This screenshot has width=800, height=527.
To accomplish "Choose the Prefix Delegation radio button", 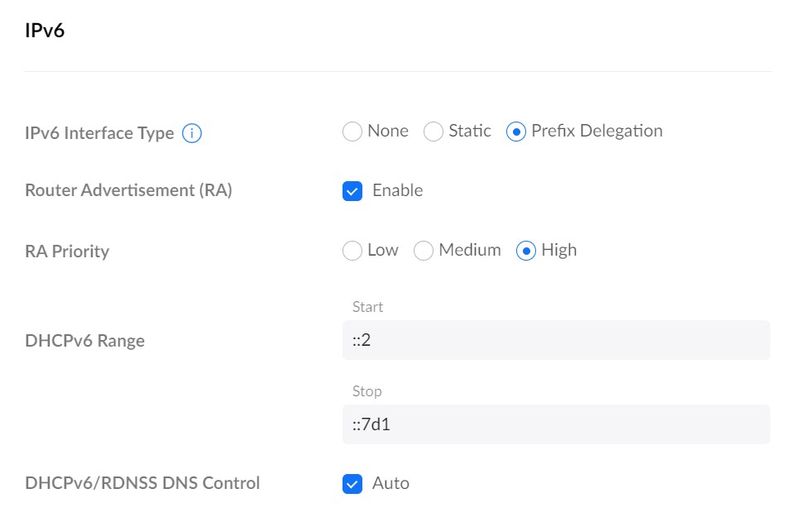I will [516, 132].
